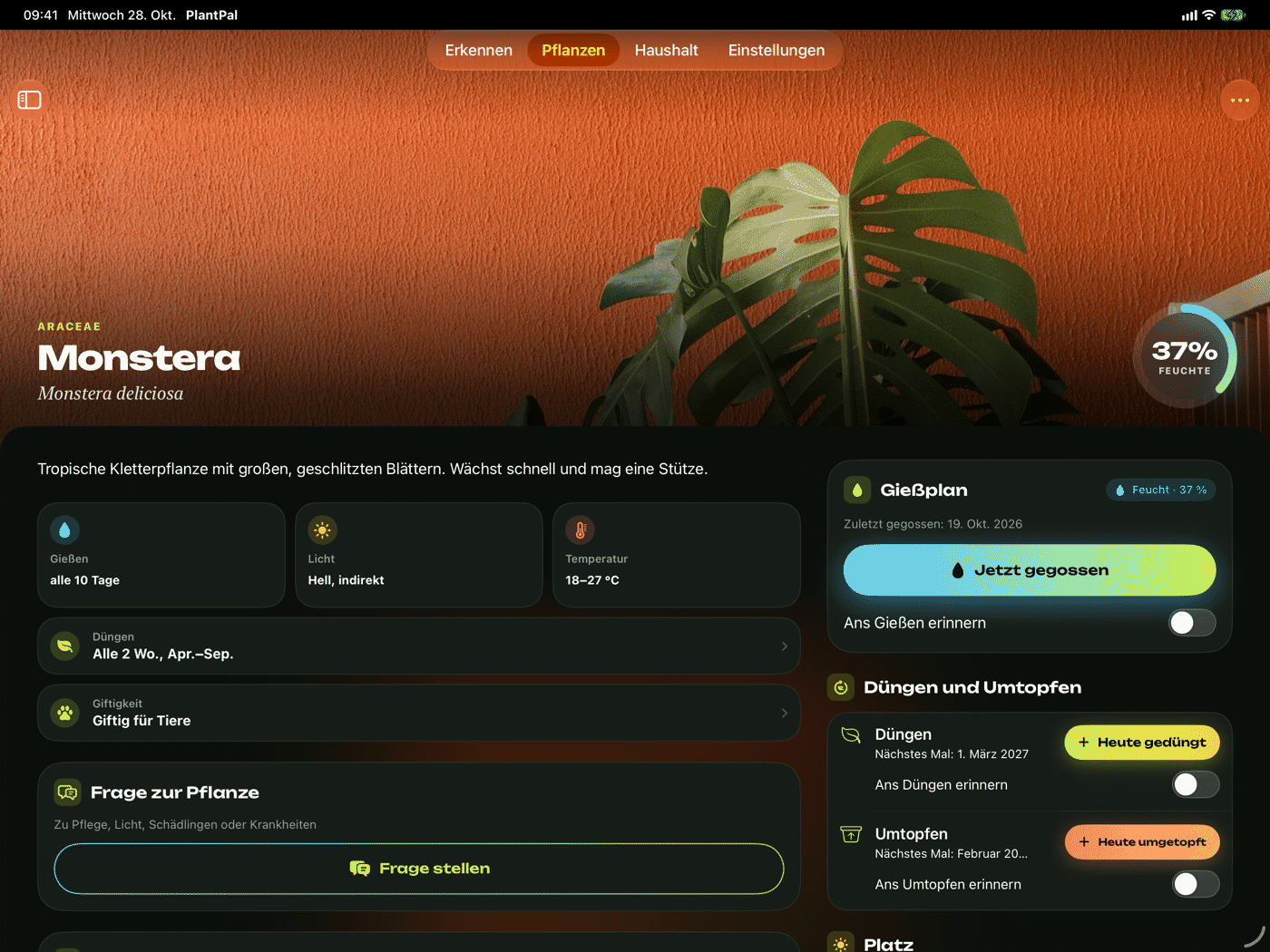Screen dimensions: 1270x952
Task: Mark plant as Heute gedüngt
Action: coord(1142,743)
